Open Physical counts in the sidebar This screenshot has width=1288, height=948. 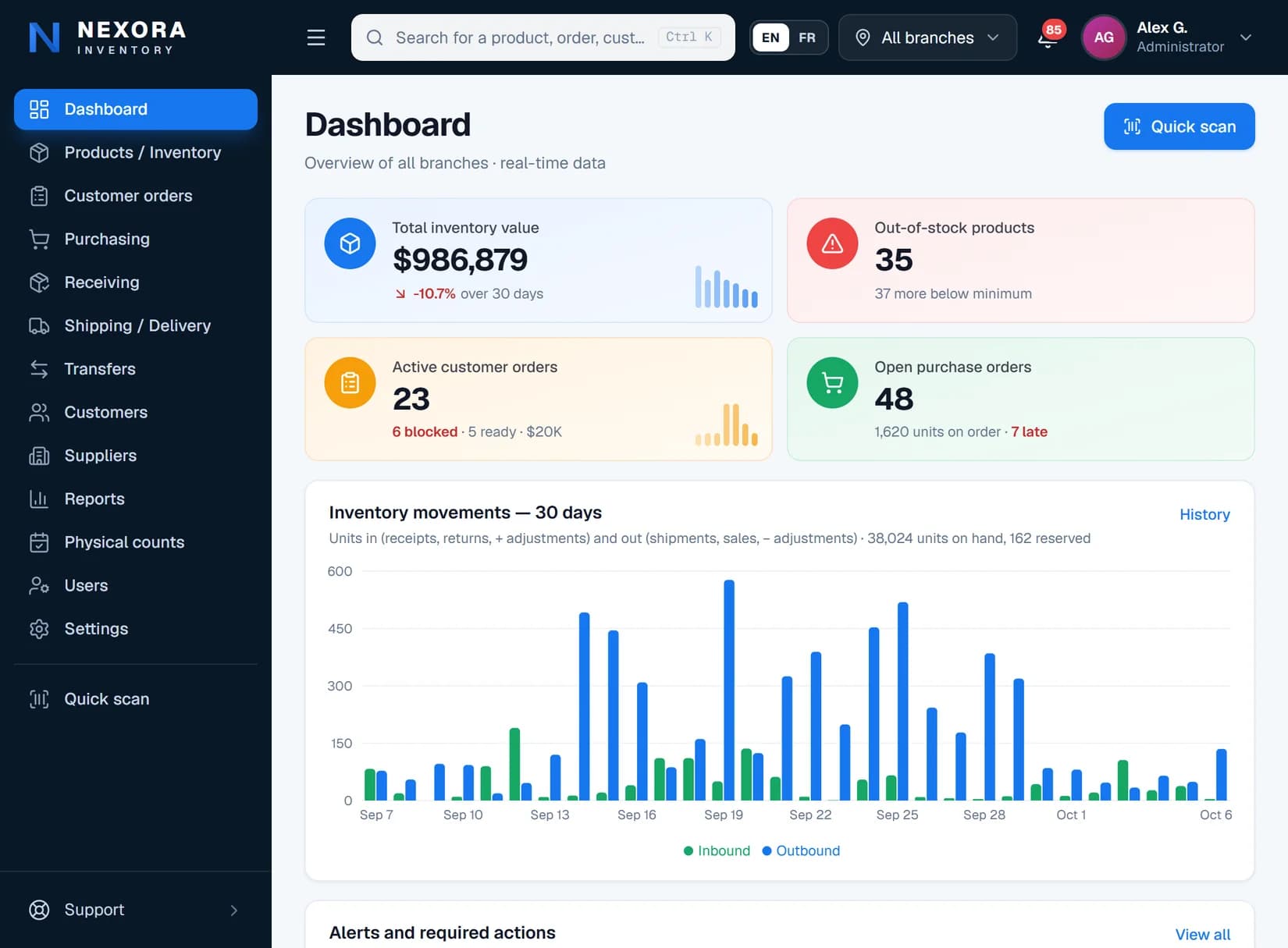[x=136, y=542]
